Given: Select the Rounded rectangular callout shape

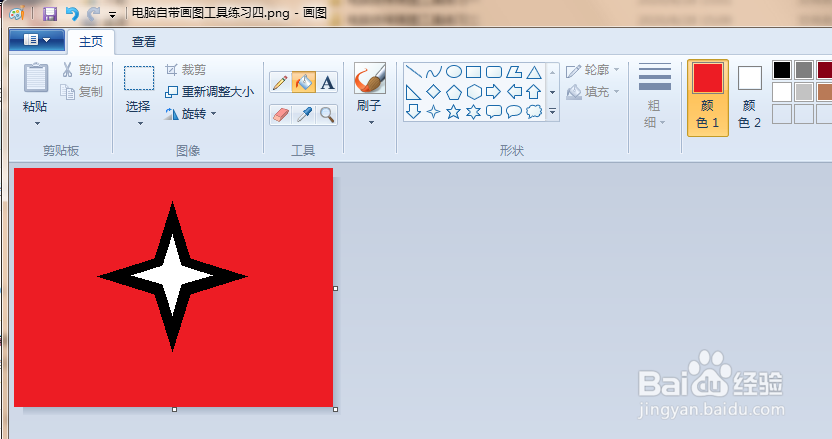Looking at the screenshot, I should click(493, 111).
